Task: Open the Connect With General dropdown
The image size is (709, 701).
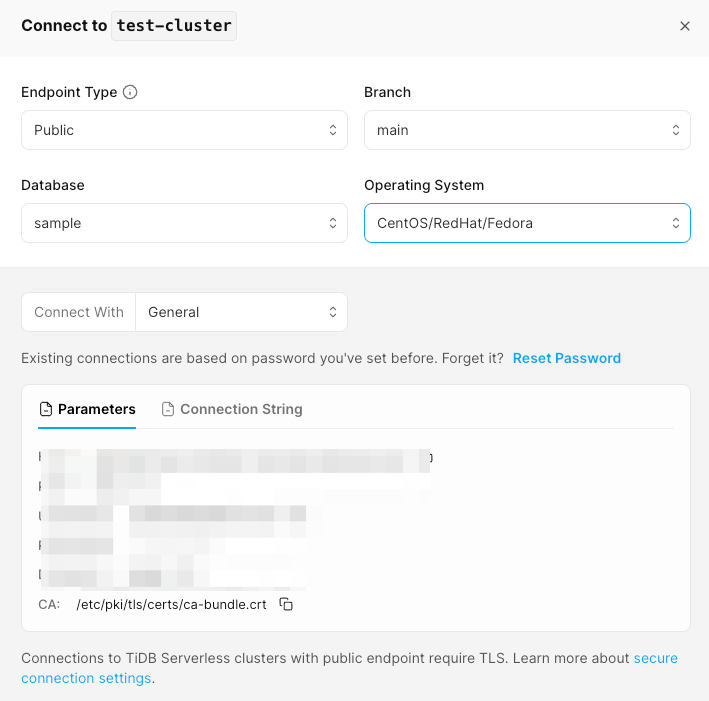Action: coord(241,312)
